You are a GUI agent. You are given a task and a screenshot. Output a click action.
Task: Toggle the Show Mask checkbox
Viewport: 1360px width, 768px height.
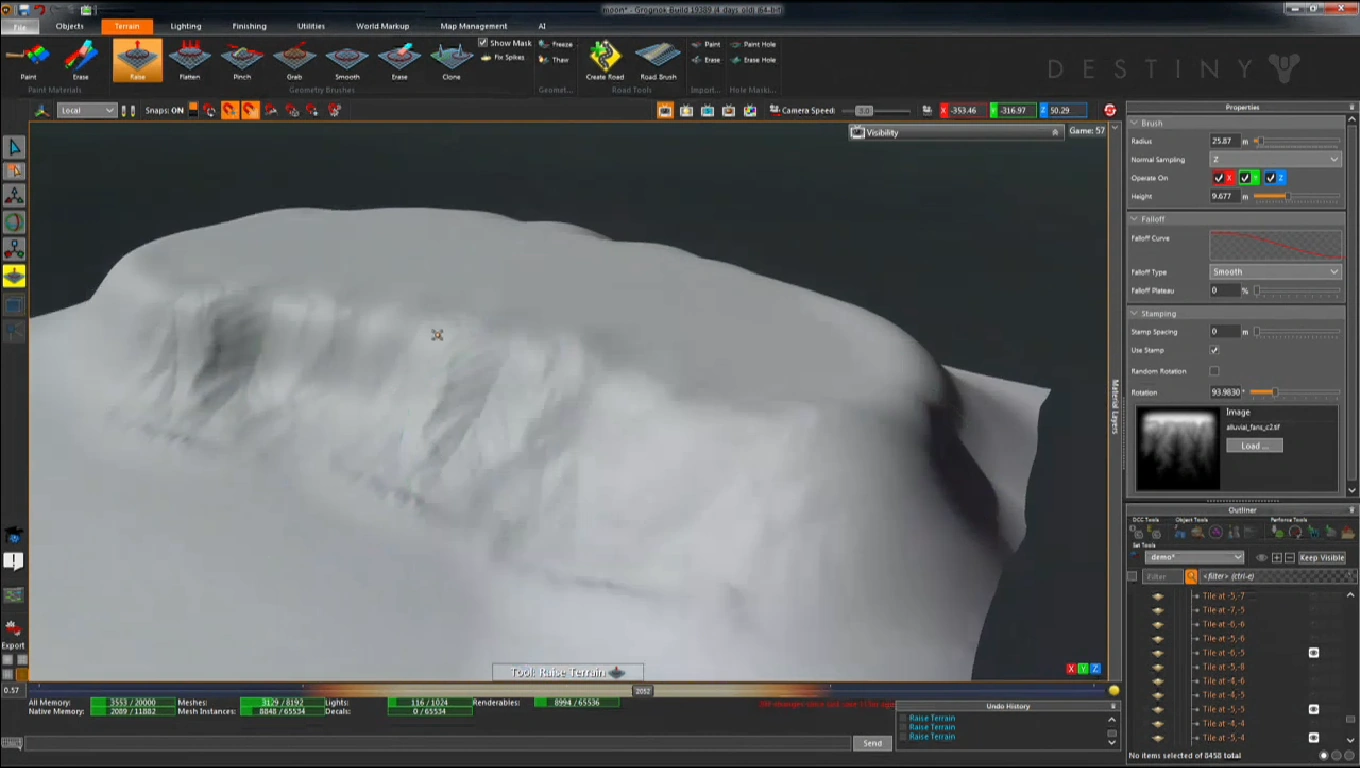483,43
